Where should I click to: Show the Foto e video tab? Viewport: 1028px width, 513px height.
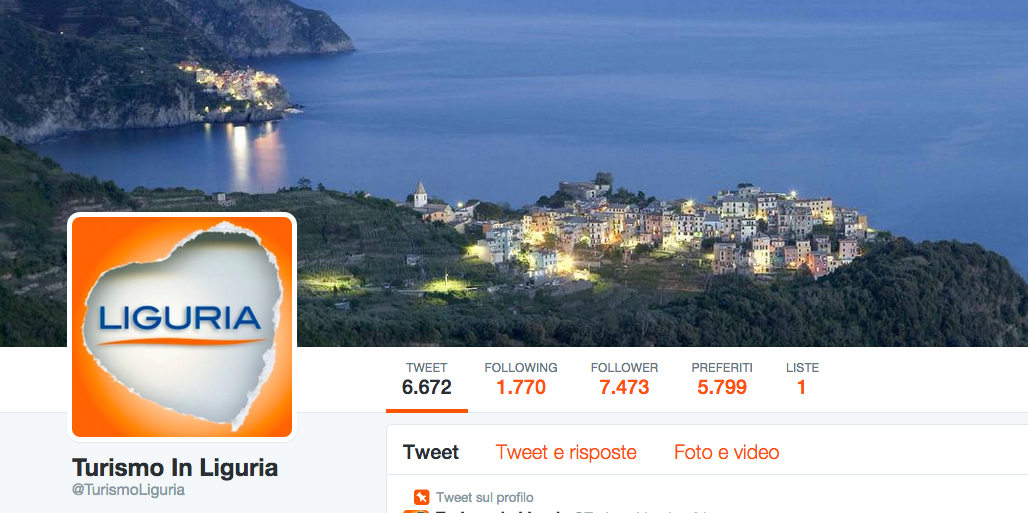tap(726, 452)
